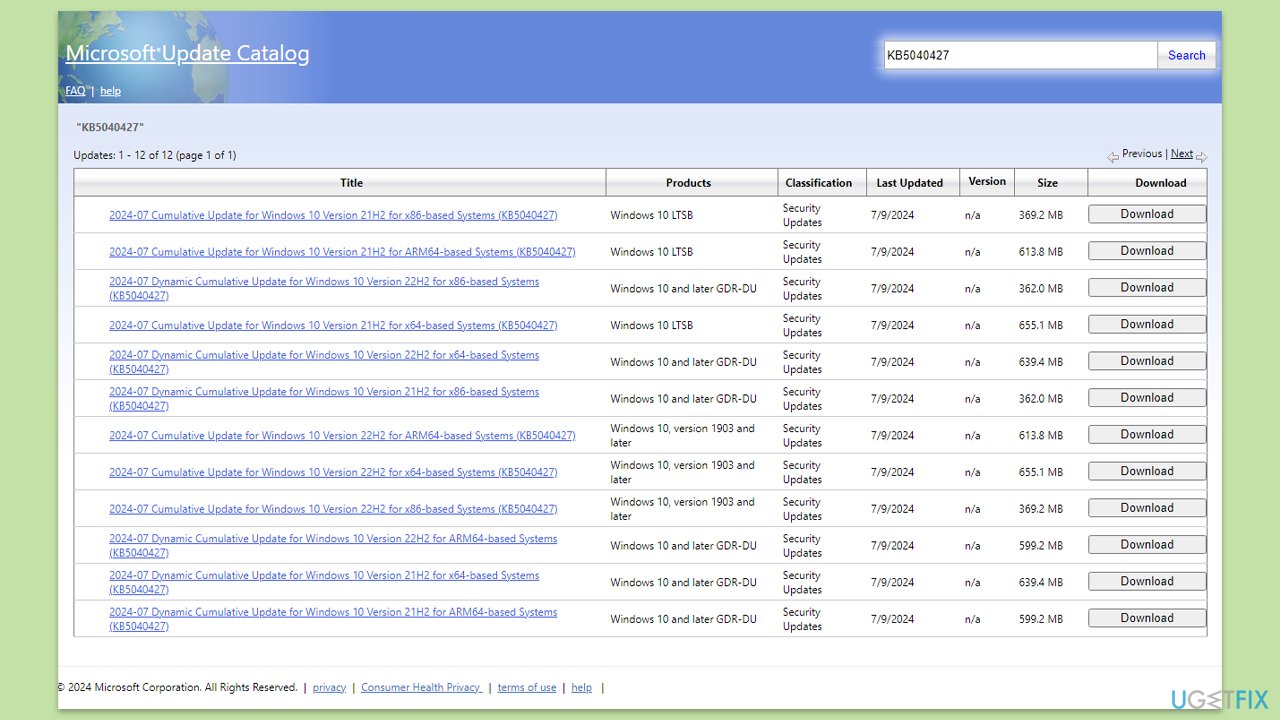Sort by the Size column header
1280x720 pixels.
pos(1050,183)
